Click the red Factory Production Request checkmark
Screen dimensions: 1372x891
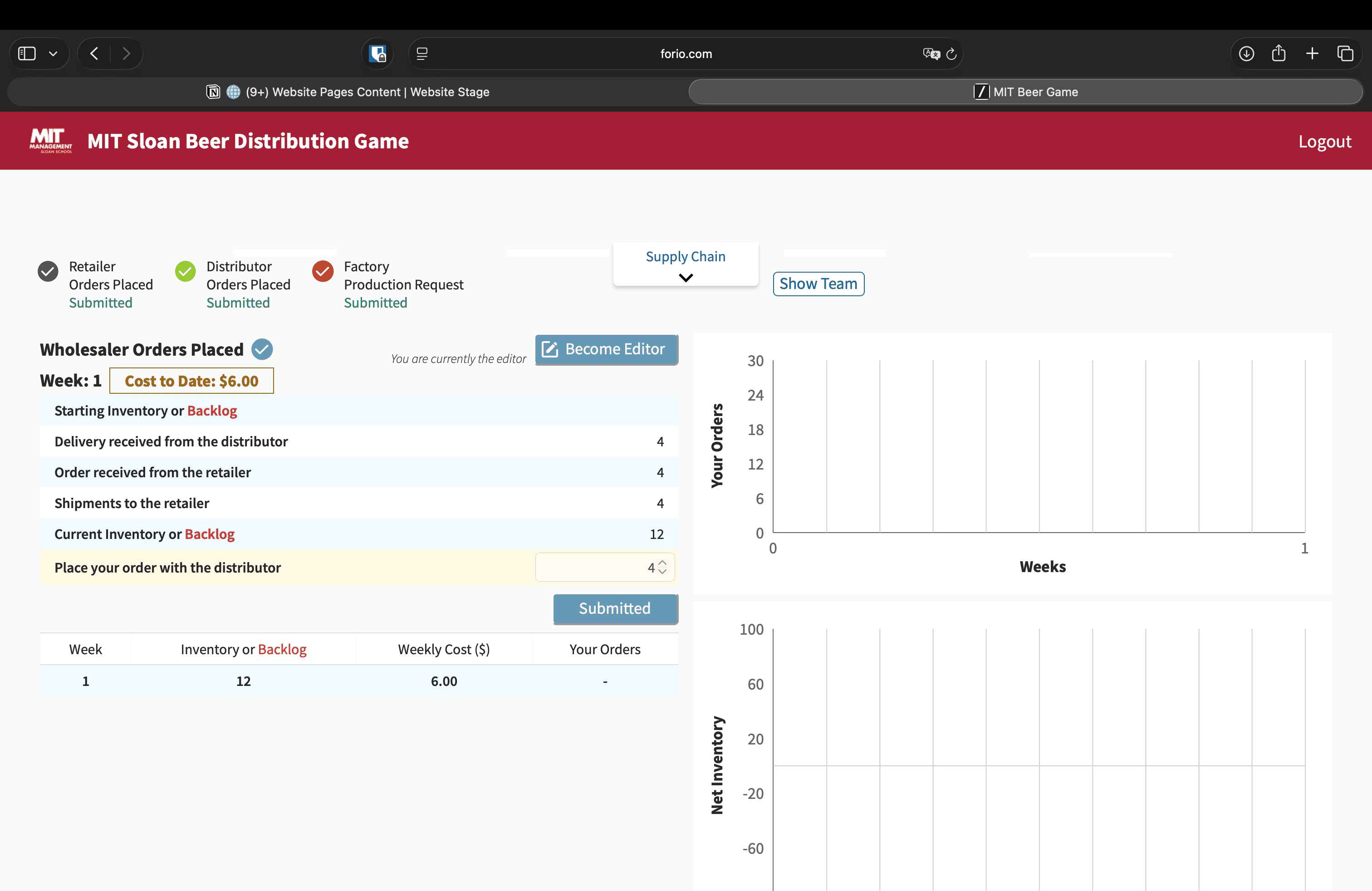[x=323, y=271]
